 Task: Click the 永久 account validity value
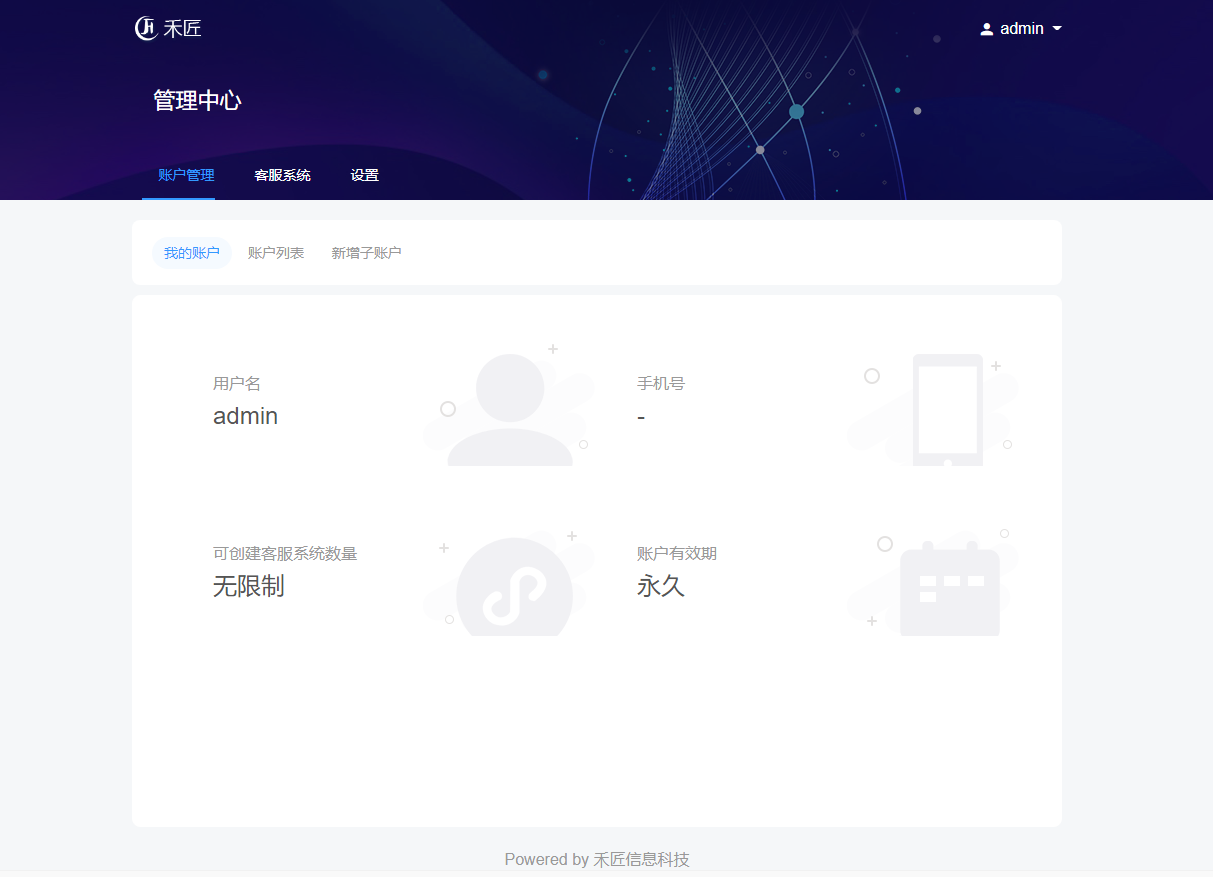pos(660,586)
